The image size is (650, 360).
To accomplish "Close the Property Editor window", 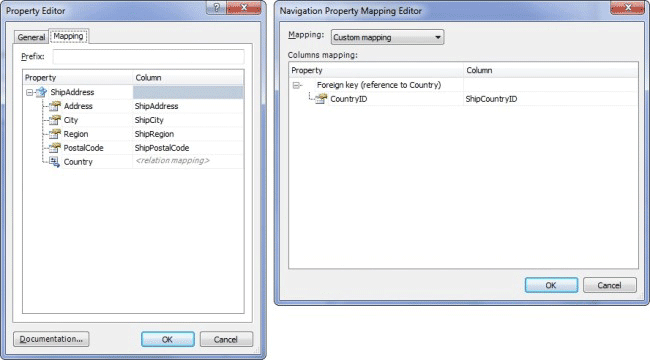I will coord(244,7).
